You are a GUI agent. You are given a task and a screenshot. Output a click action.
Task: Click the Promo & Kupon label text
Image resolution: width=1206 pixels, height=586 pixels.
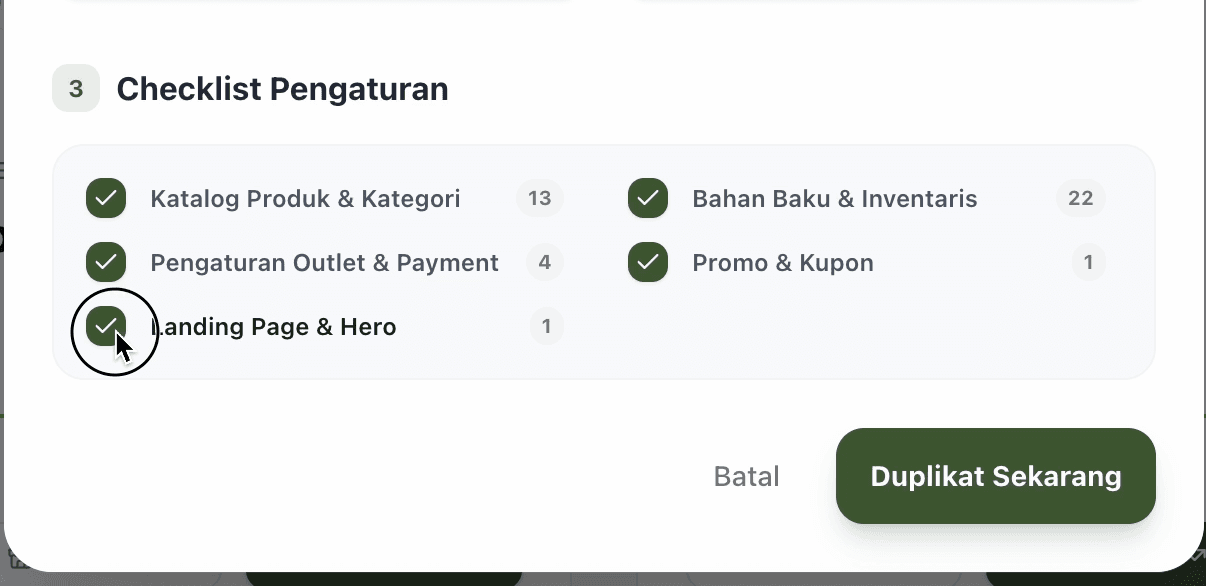[x=782, y=262]
